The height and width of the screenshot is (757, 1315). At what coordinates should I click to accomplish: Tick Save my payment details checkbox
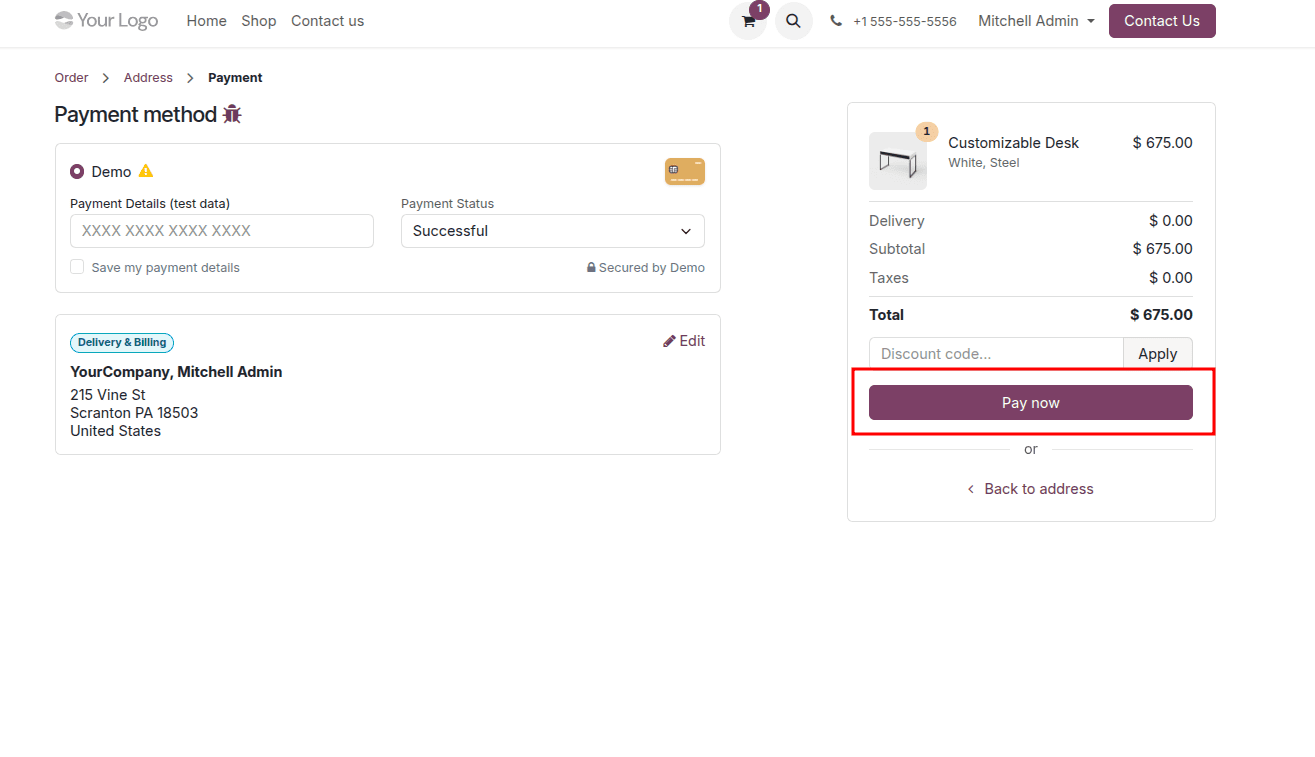tap(77, 267)
